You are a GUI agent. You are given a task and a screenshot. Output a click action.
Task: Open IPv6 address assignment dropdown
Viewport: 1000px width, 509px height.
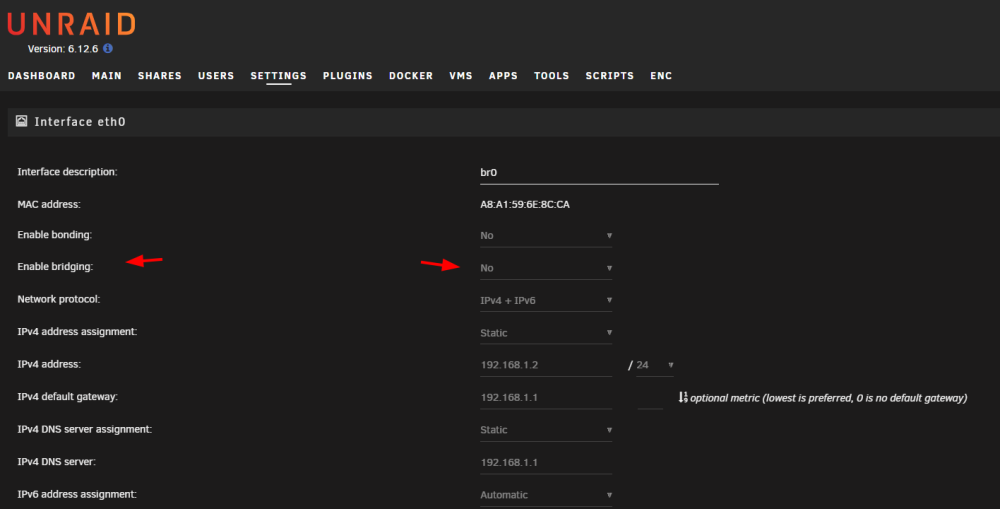pos(546,495)
